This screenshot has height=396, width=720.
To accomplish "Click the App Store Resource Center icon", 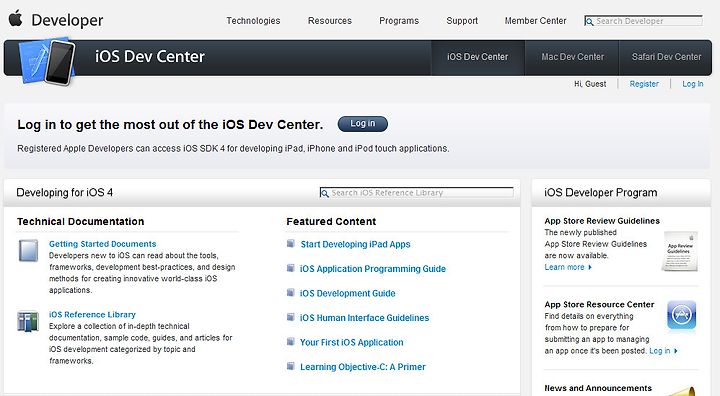I will point(681,315).
